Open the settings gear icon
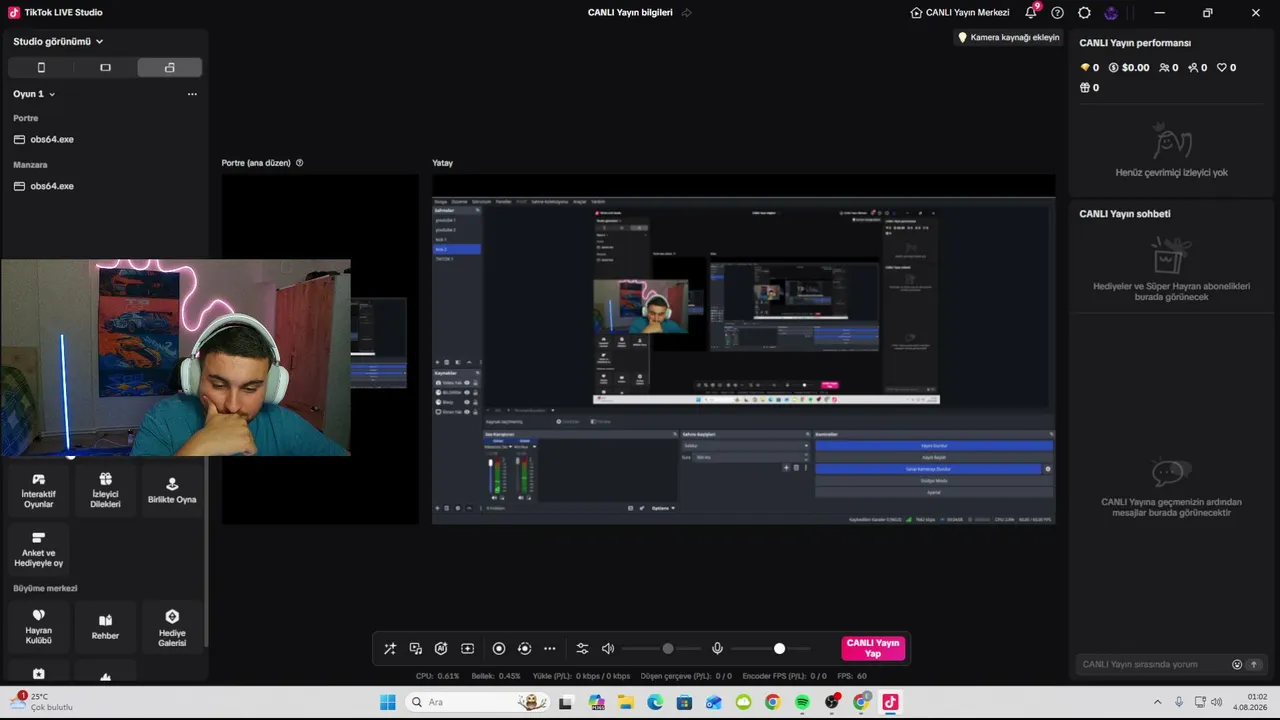The image size is (1280, 720). click(x=1084, y=13)
